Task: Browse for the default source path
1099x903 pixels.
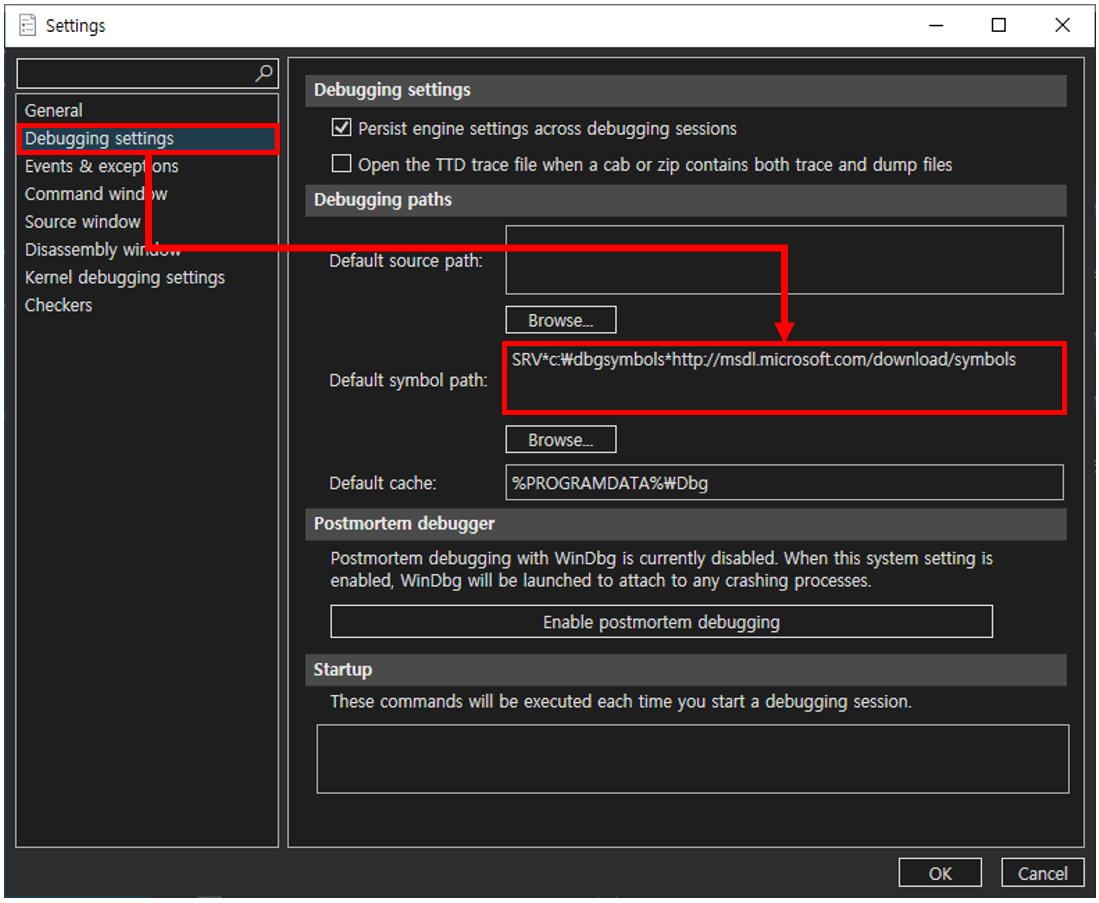Action: point(560,319)
